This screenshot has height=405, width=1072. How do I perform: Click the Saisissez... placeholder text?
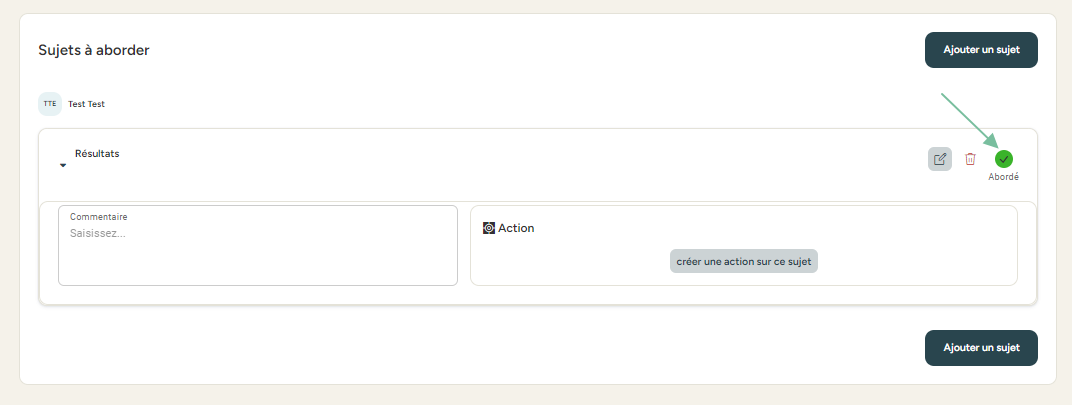98,233
